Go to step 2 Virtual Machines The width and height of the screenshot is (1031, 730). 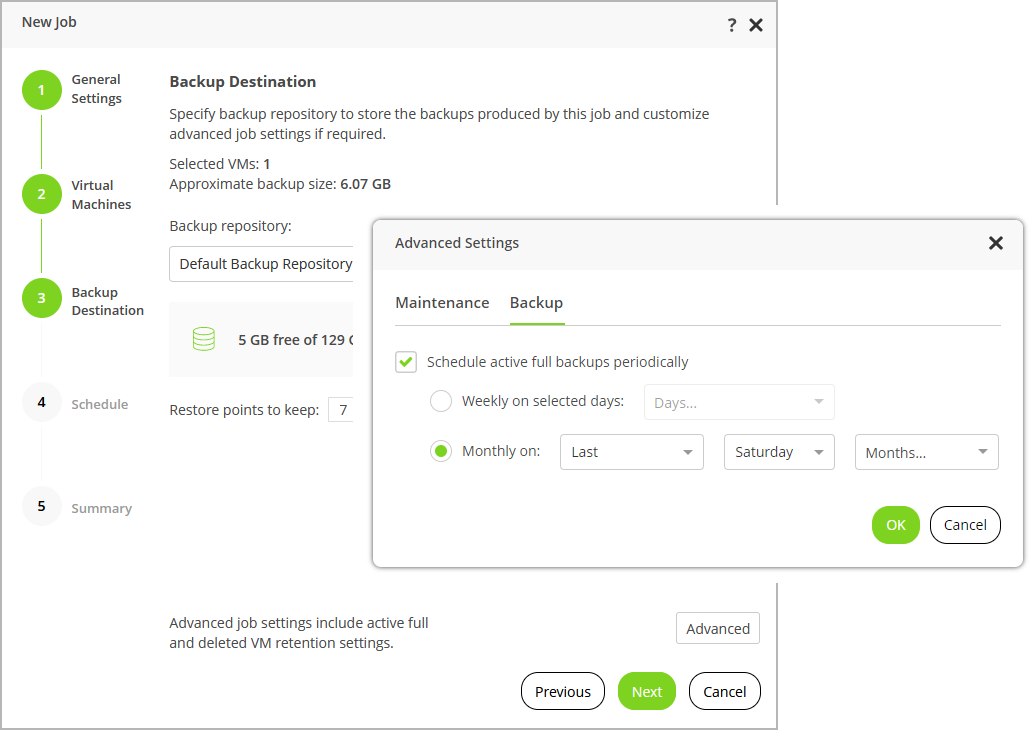(x=41, y=194)
